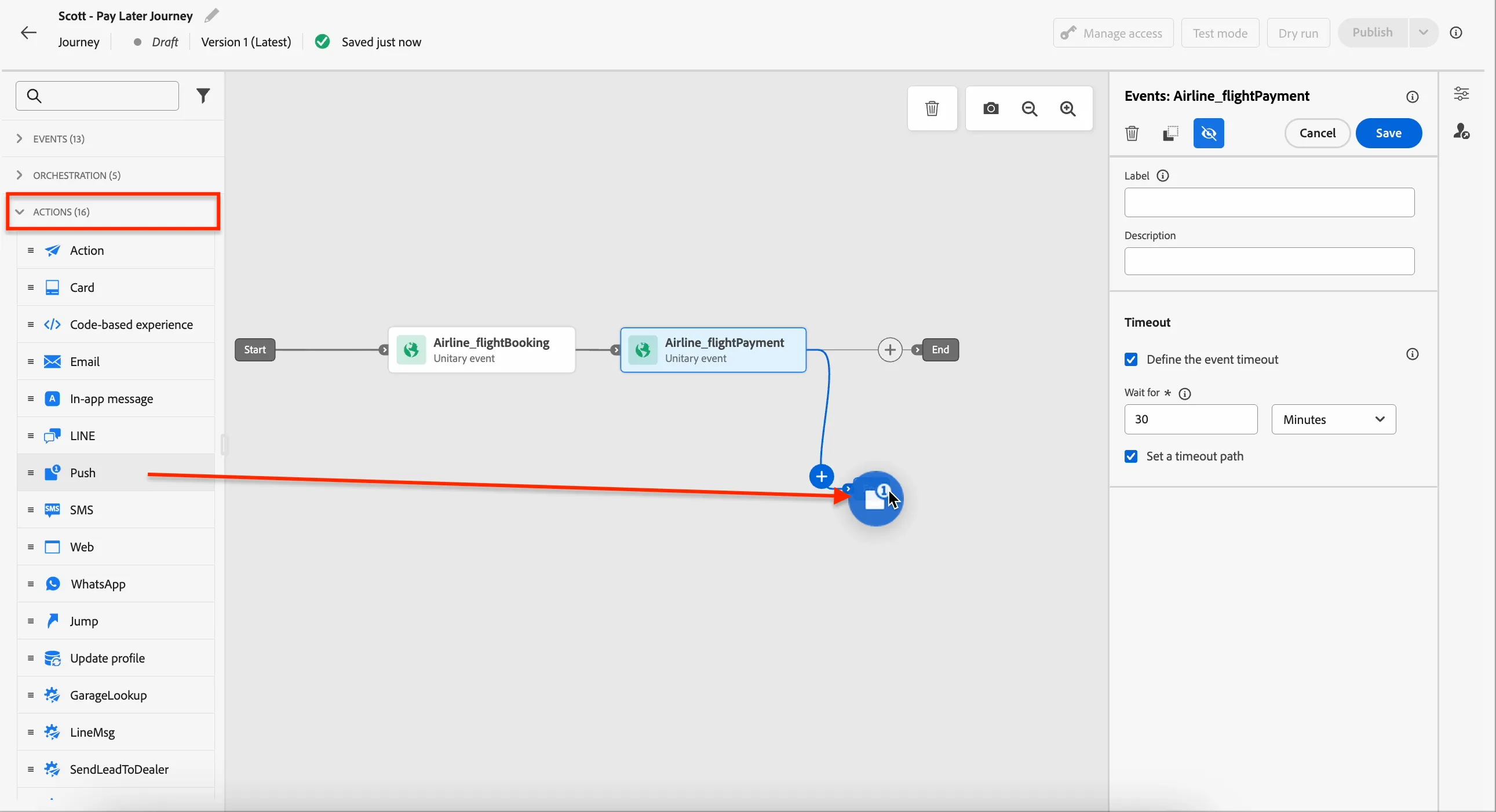Click the back arrow icon
Screen dimensions: 1496x812
tap(28, 32)
